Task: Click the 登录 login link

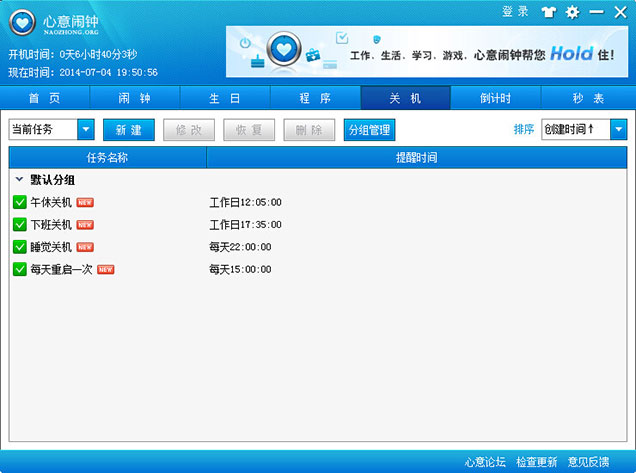Action: point(515,11)
